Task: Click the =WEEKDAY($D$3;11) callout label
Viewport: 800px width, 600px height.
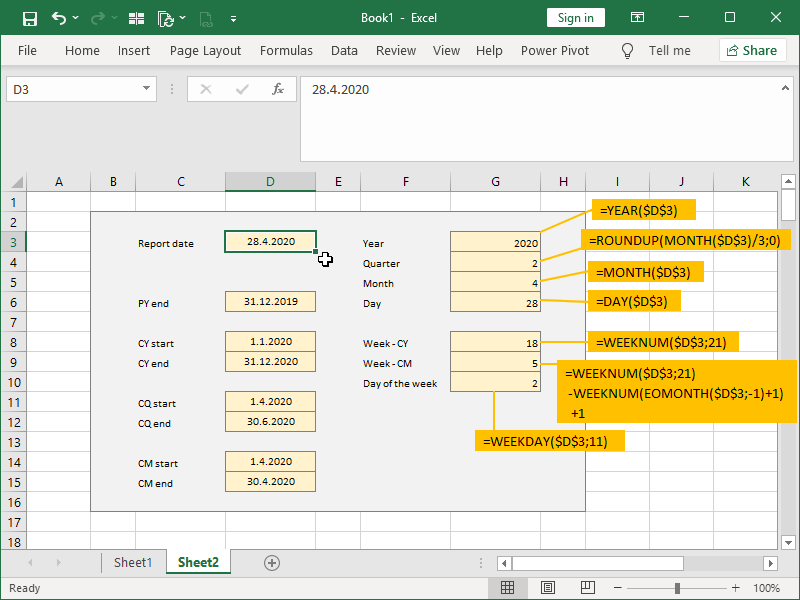Action: pyautogui.click(x=549, y=441)
